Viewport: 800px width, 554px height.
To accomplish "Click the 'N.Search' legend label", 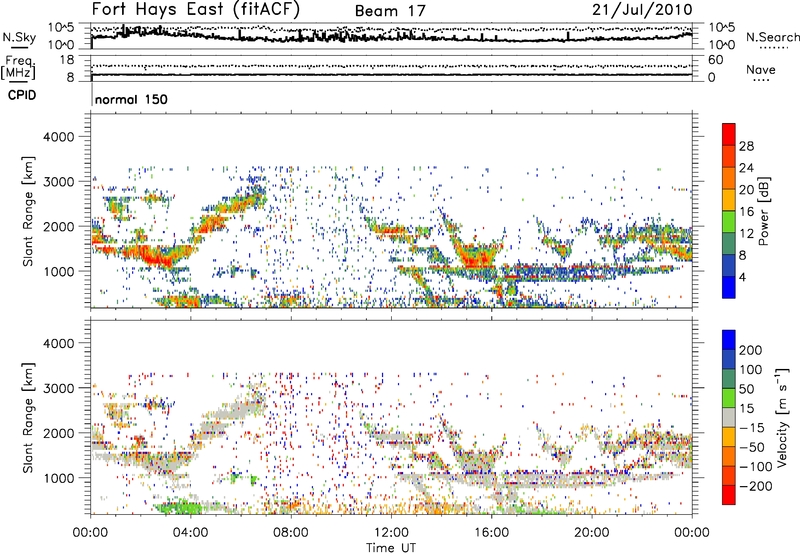I will coord(772,37).
